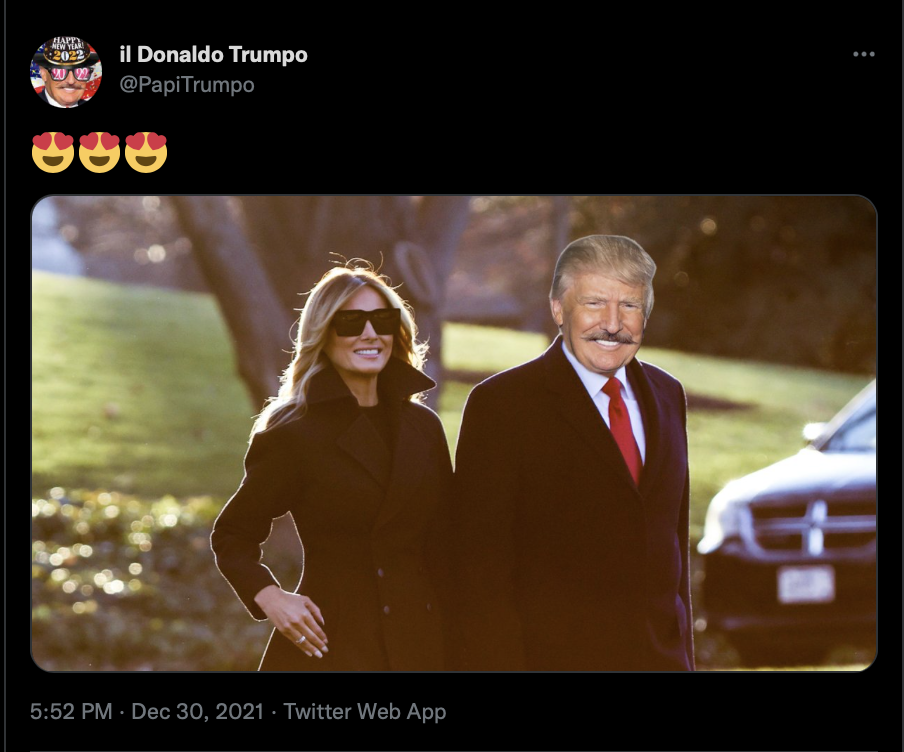Screen dimensions: 904x752
Task: Click the first heart-eyes emoji
Action: [53, 152]
